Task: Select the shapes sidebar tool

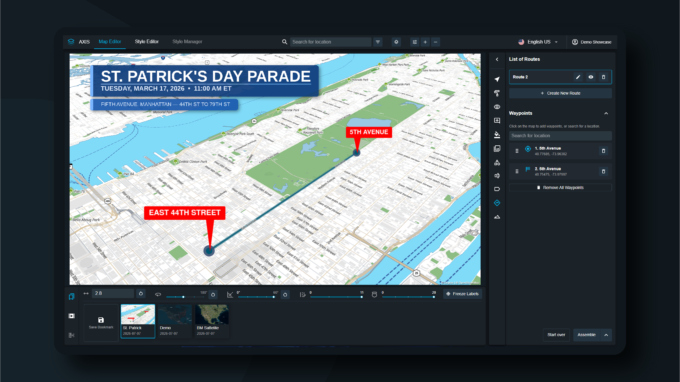Action: point(497,163)
